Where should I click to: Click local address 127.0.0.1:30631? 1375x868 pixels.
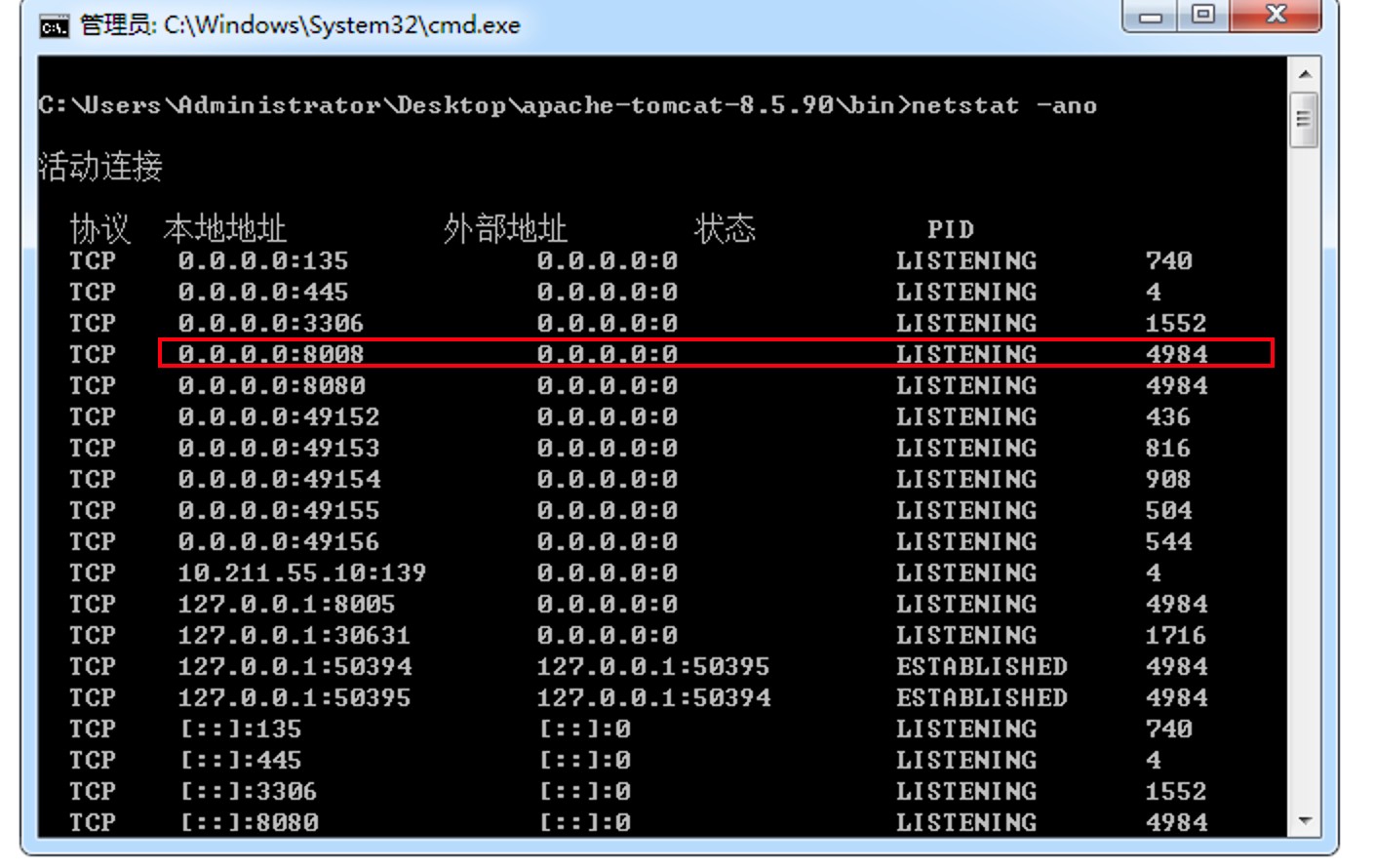pyautogui.click(x=295, y=636)
